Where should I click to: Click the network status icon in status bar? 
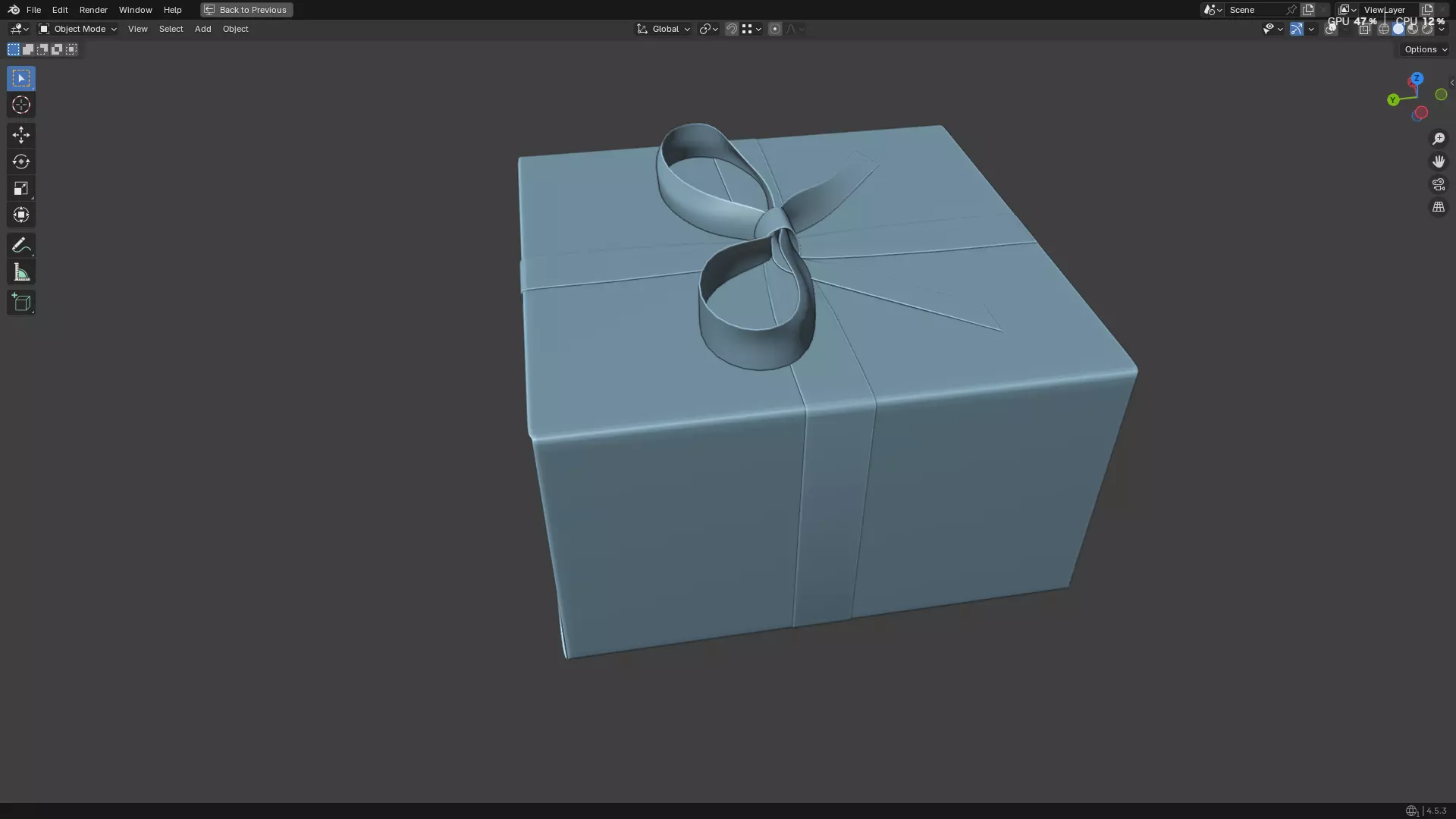pyautogui.click(x=1411, y=811)
